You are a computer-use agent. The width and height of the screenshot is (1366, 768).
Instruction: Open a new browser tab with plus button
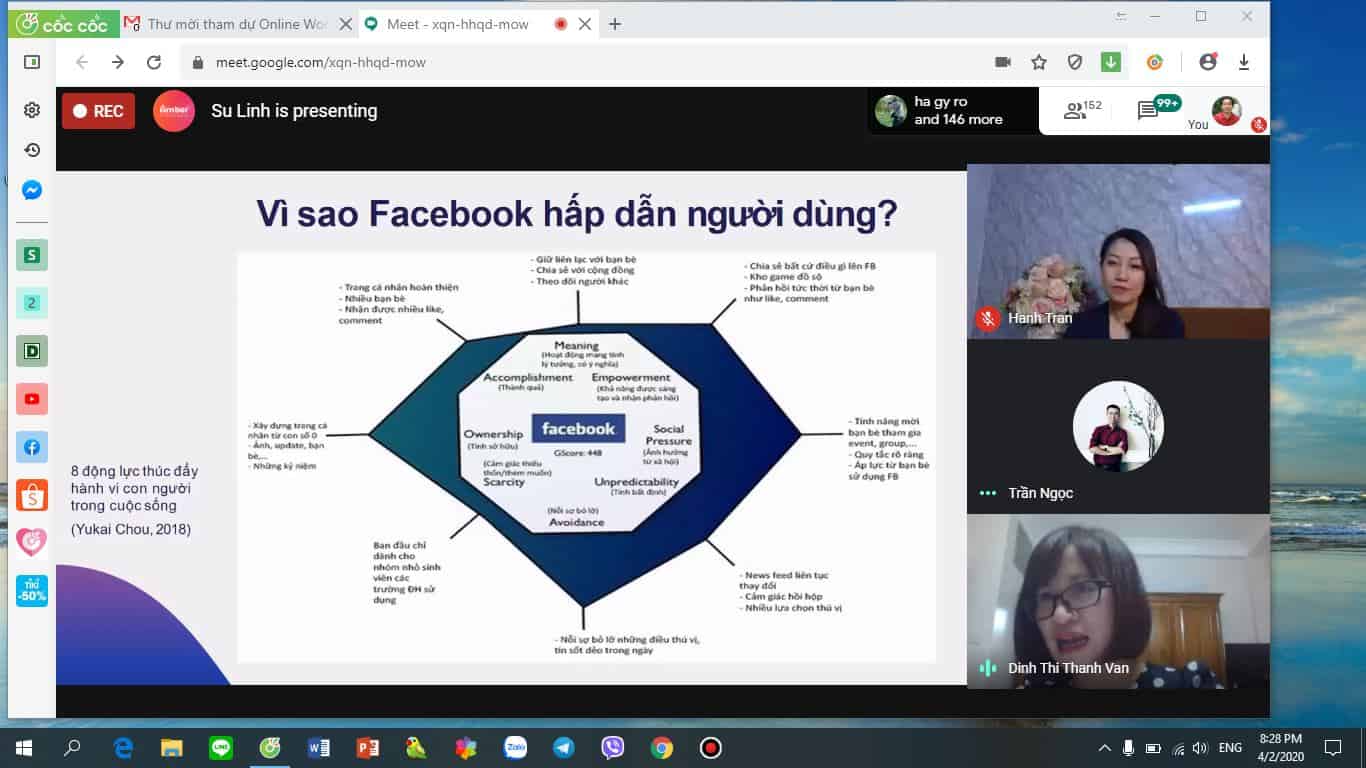coord(615,24)
